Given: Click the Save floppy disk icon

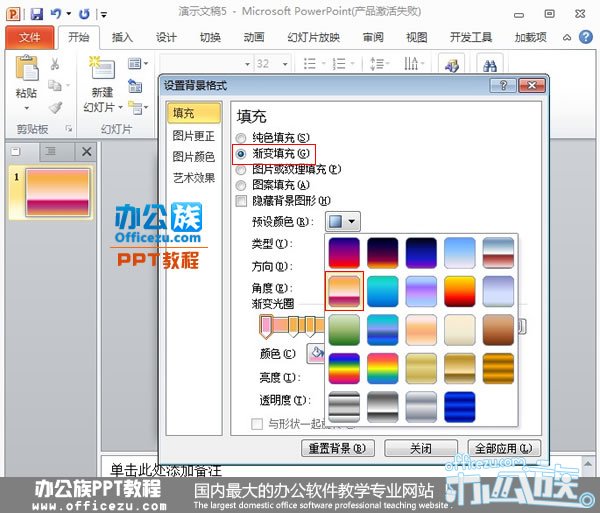Looking at the screenshot, I should click(x=37, y=15).
